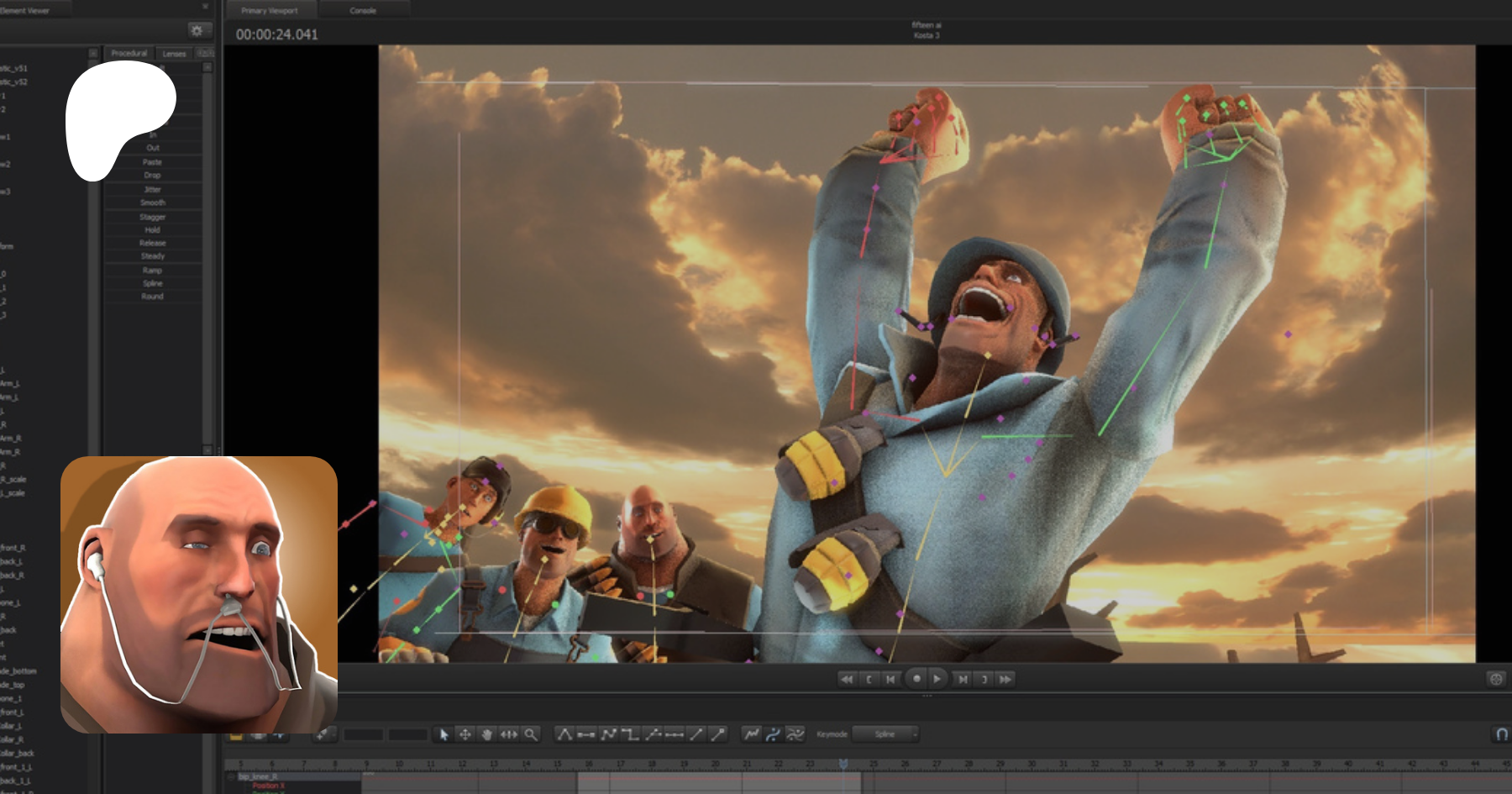Screen dimensions: 1512x794
Task: Click the Smooth procedural preset
Action: (x=152, y=202)
